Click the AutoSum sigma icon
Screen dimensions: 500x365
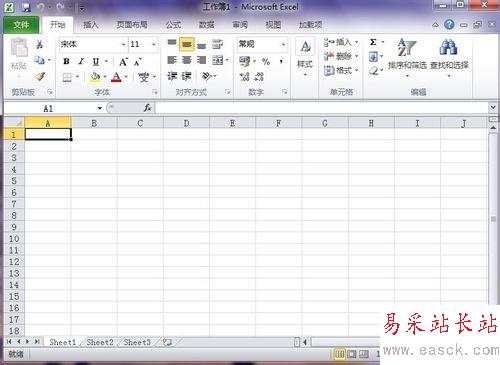(373, 42)
